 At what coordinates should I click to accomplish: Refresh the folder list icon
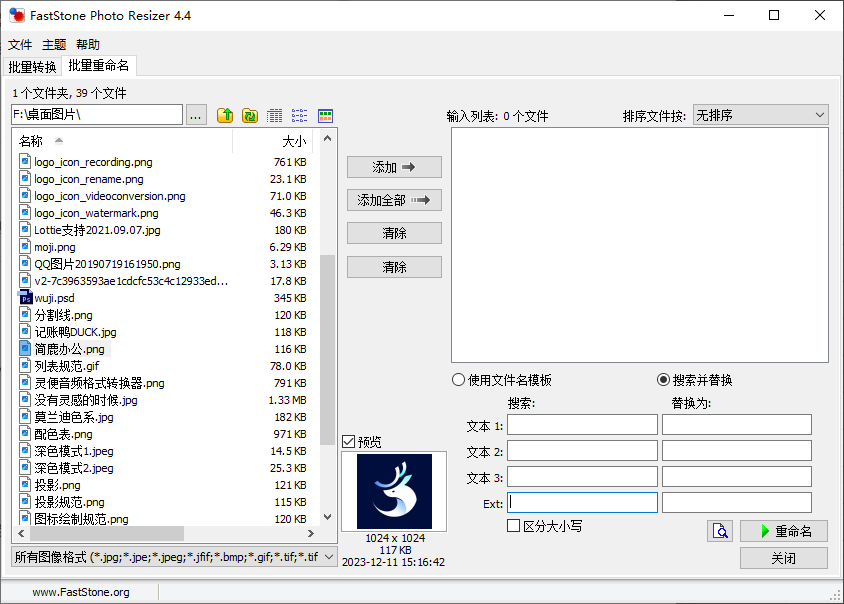pos(250,115)
